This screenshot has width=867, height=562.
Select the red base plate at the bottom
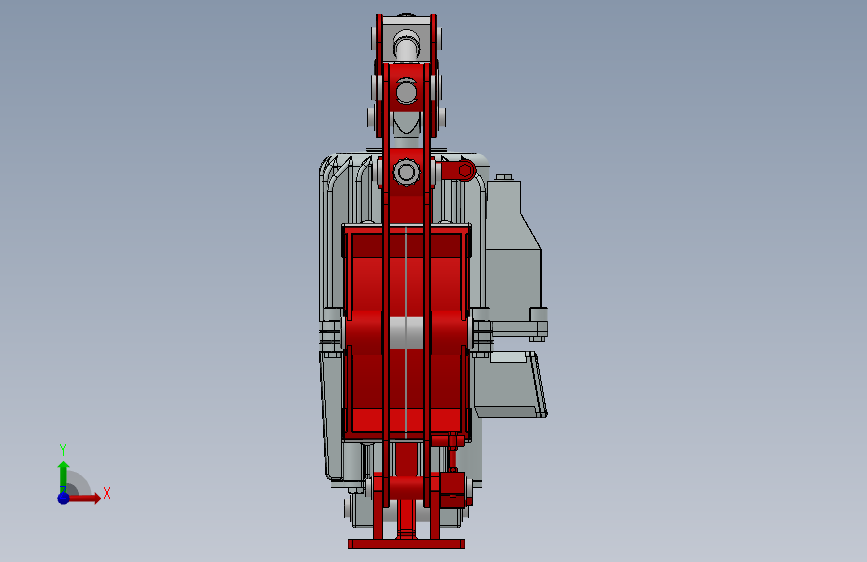coord(406,544)
